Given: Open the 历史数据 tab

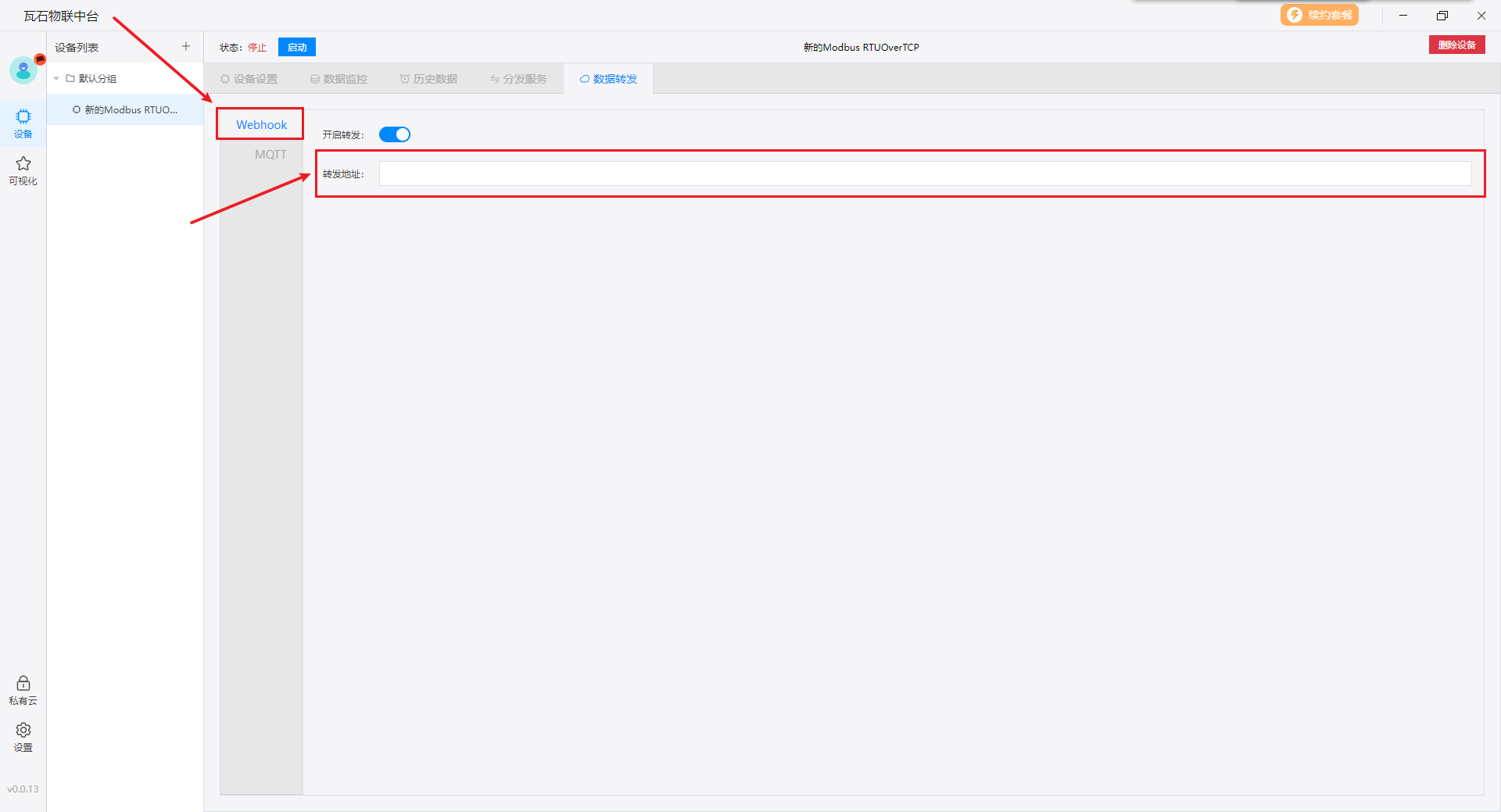Looking at the screenshot, I should [x=428, y=79].
